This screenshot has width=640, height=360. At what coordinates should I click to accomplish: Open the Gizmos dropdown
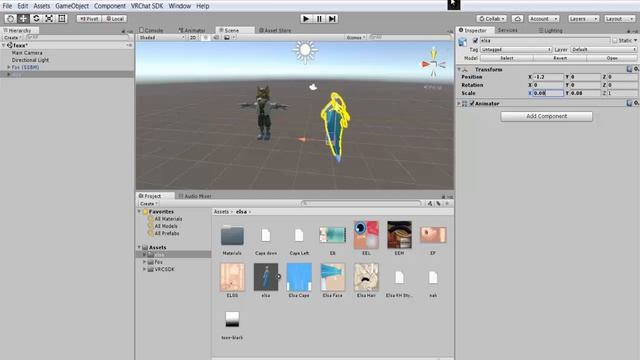click(356, 37)
